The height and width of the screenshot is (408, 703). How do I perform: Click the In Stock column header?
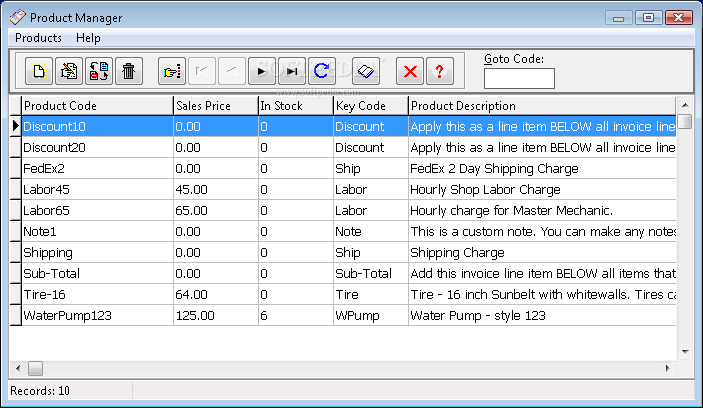tap(296, 106)
